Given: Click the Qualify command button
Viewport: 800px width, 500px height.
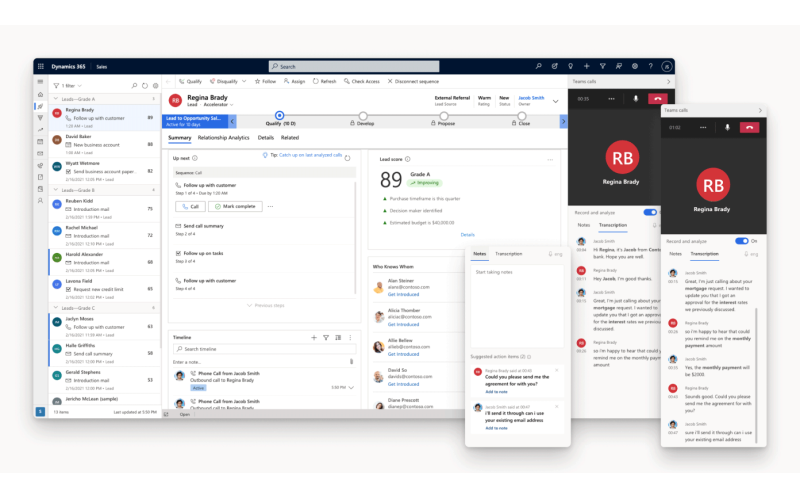Looking at the screenshot, I should pos(191,81).
